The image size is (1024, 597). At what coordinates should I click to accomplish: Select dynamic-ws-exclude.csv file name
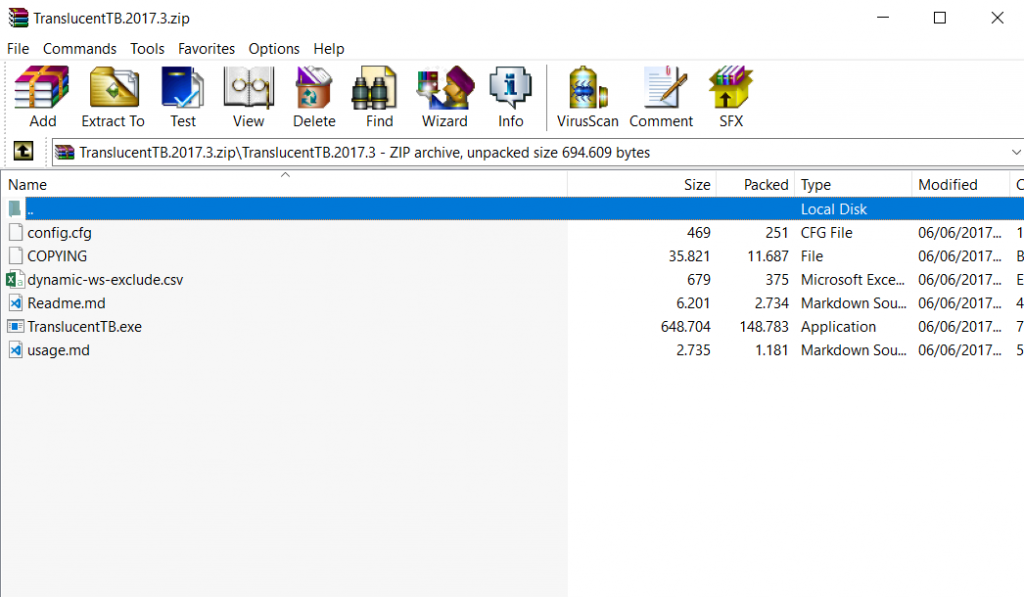105,280
